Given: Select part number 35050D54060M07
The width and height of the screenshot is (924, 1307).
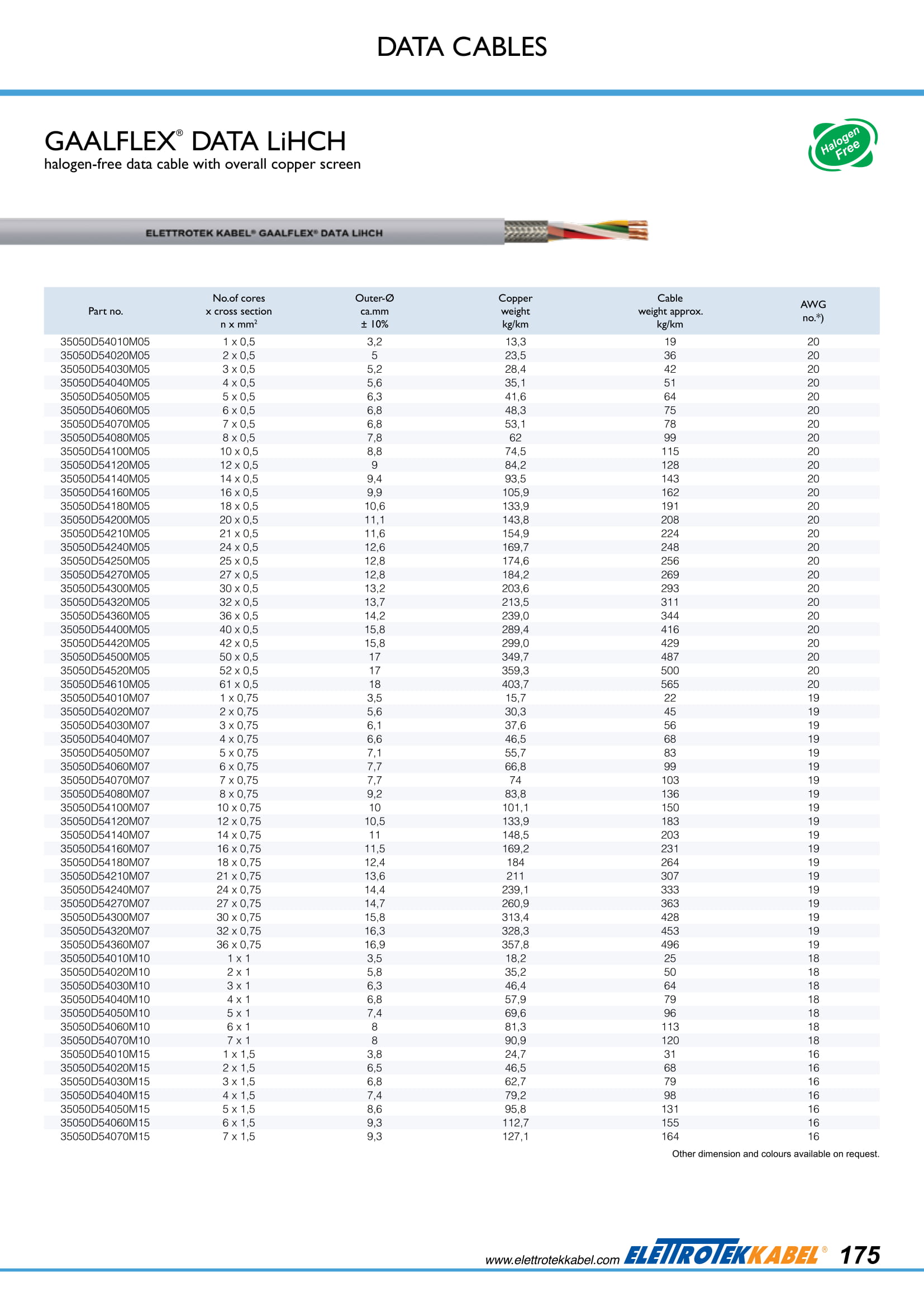Looking at the screenshot, I should [x=105, y=767].
